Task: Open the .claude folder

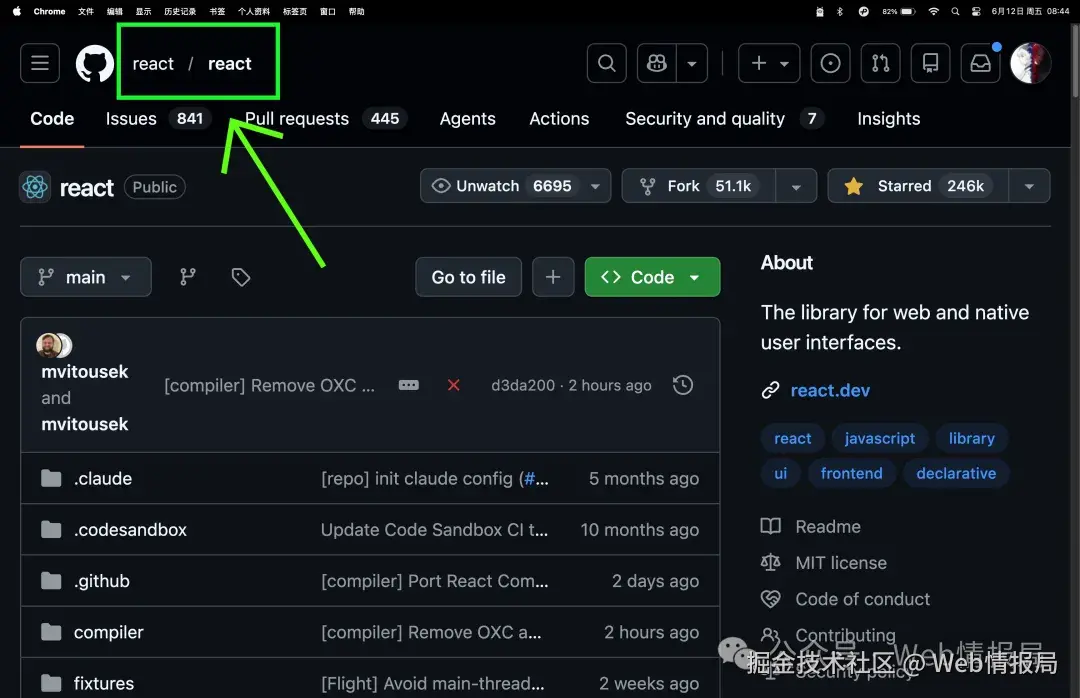Action: point(103,478)
